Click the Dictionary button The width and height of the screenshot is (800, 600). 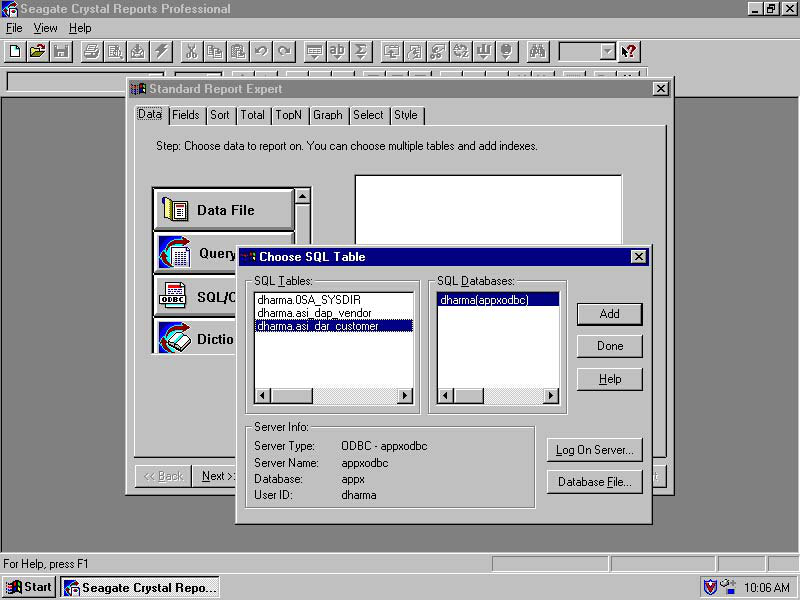(196, 337)
